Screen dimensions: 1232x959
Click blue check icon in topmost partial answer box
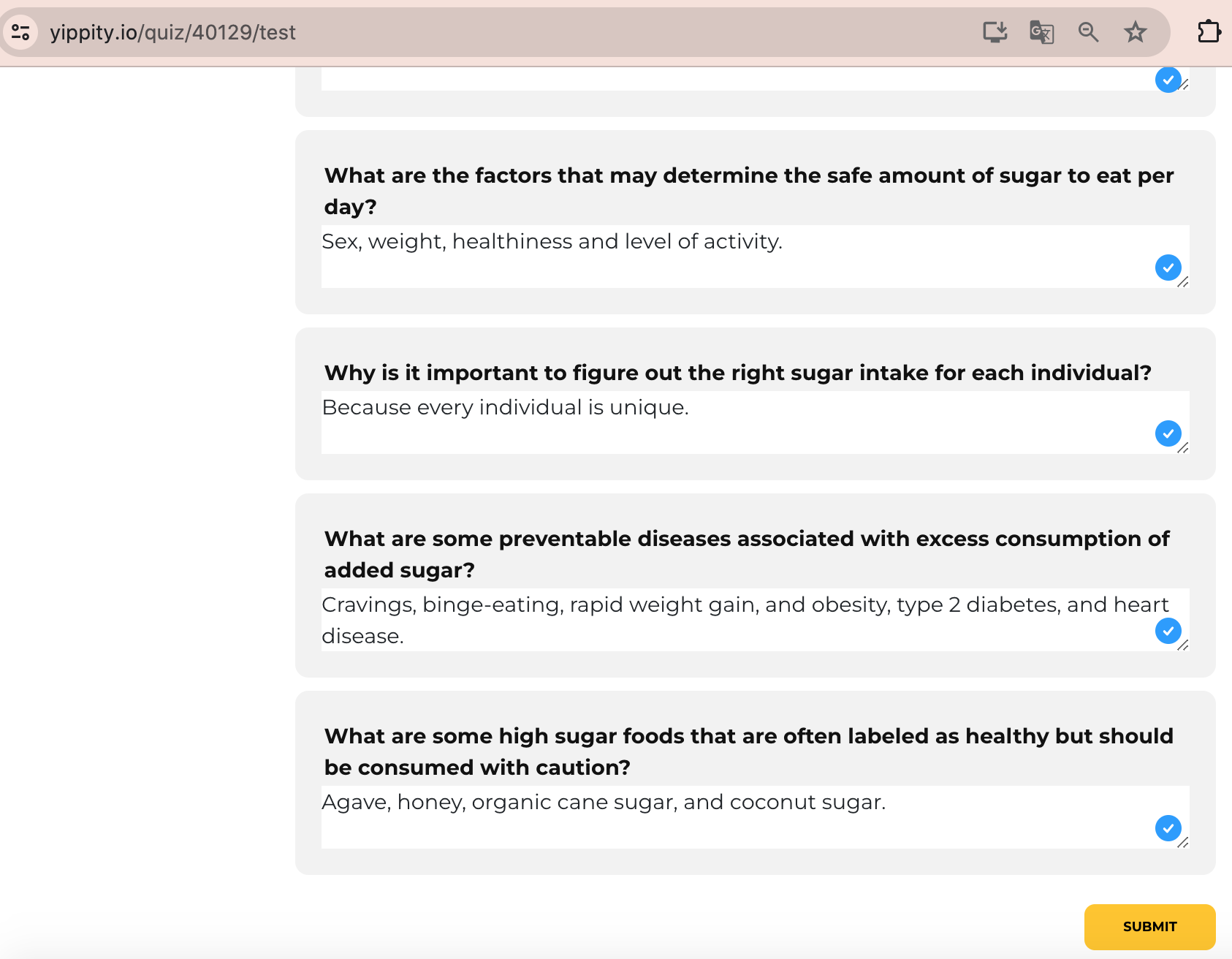tap(1168, 80)
